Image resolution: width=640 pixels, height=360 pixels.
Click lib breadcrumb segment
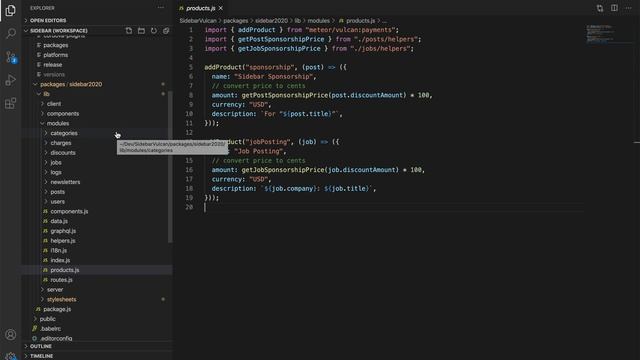click(298, 20)
